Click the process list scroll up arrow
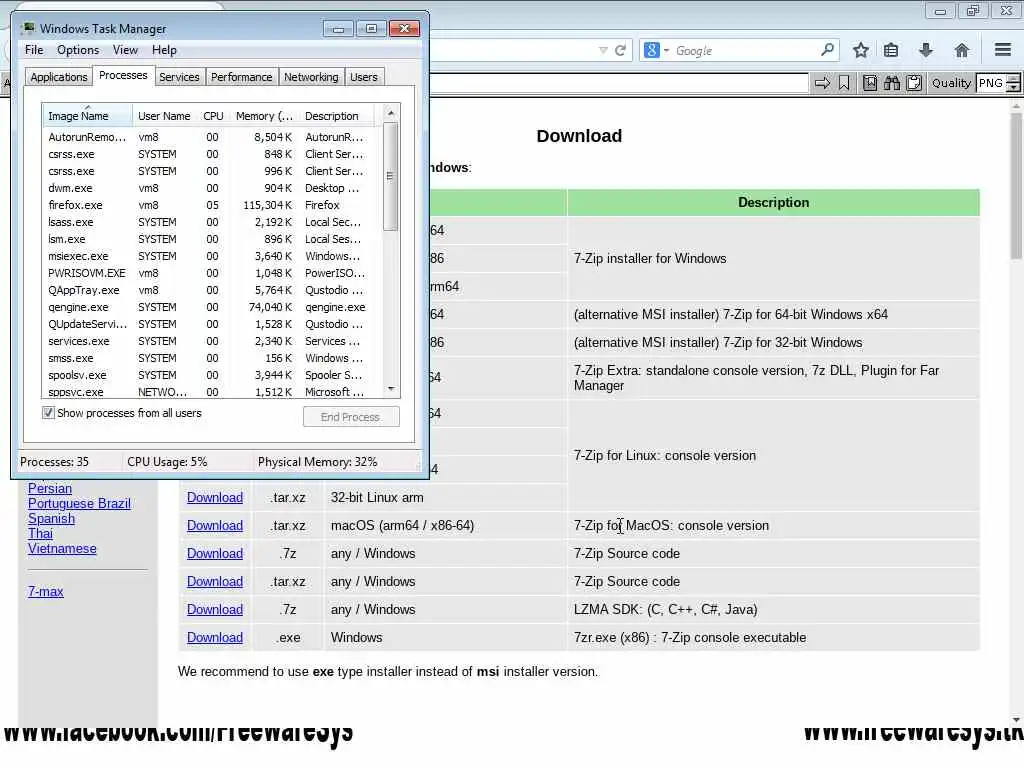The image size is (1024, 768). tap(391, 113)
